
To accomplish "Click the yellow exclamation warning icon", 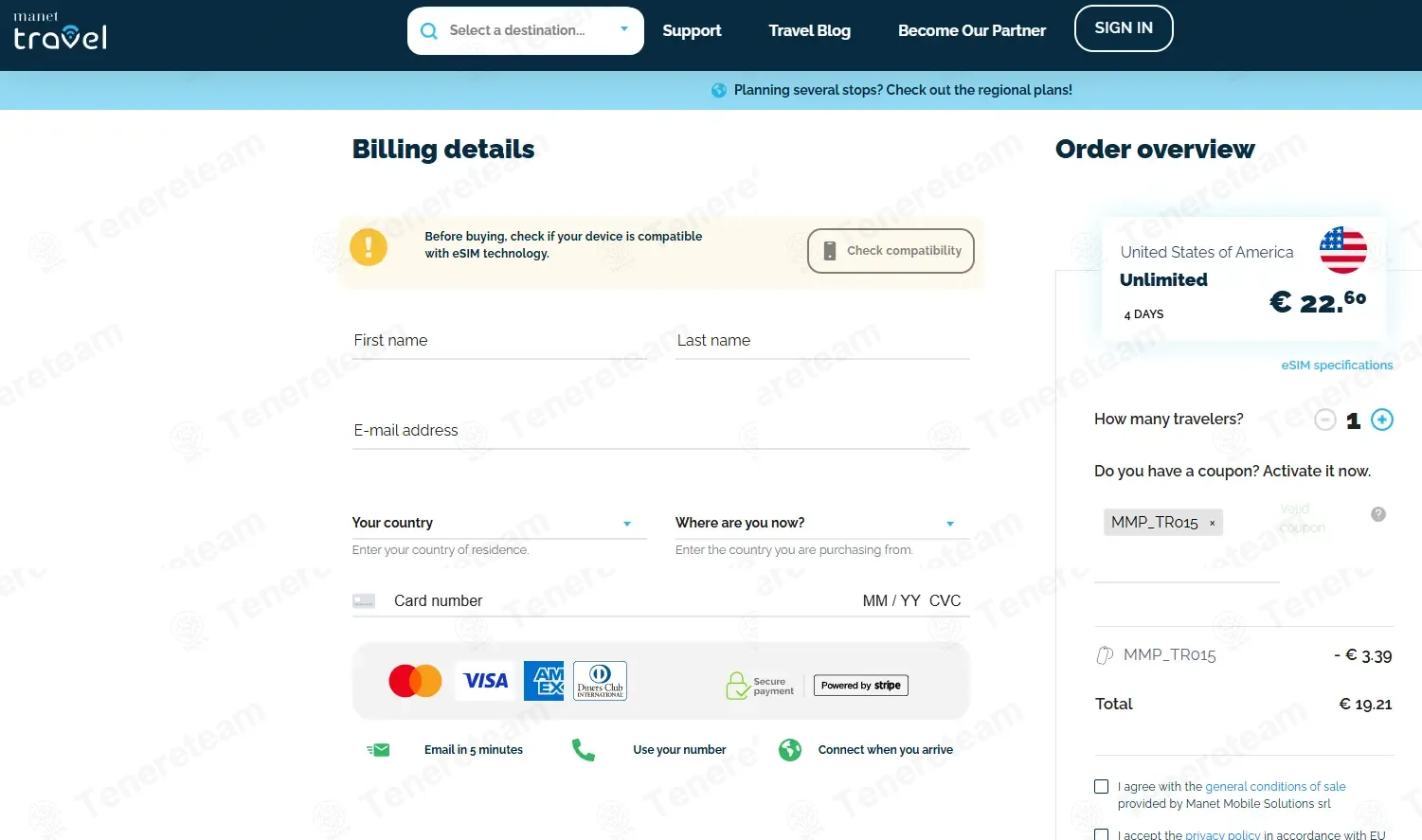I will click(369, 247).
